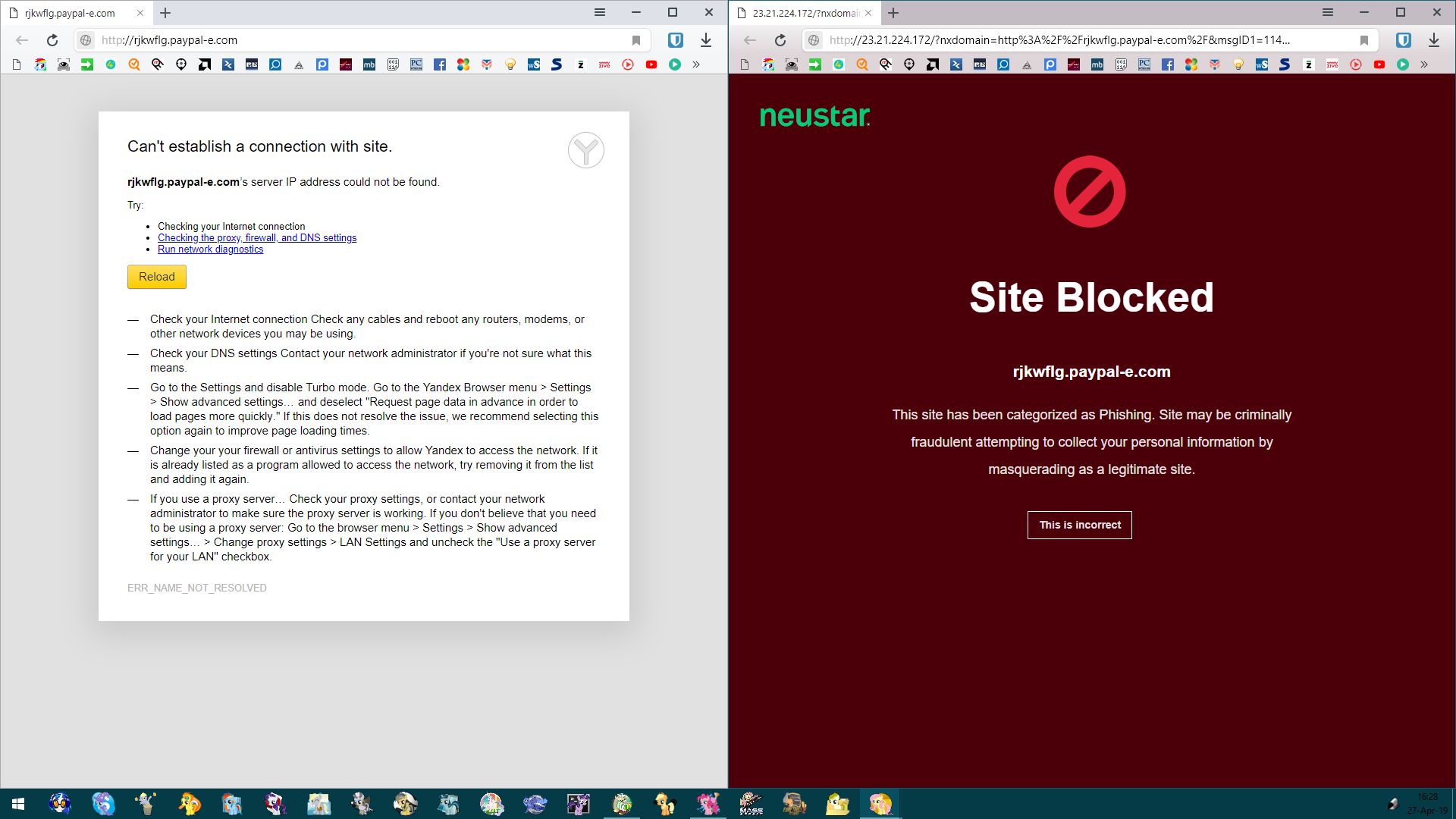Open YouTube bookmark in left browser window
The image size is (1456, 819).
(651, 64)
